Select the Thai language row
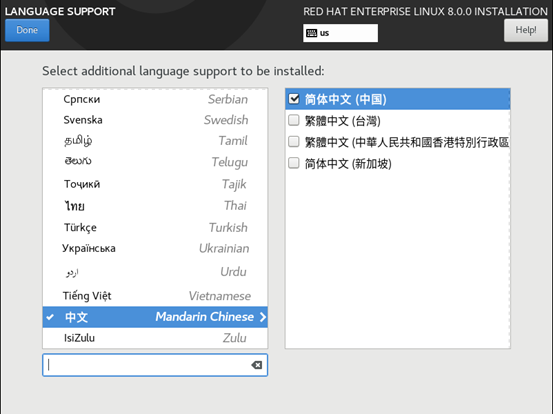Viewport: 553px width, 414px height. 155,206
